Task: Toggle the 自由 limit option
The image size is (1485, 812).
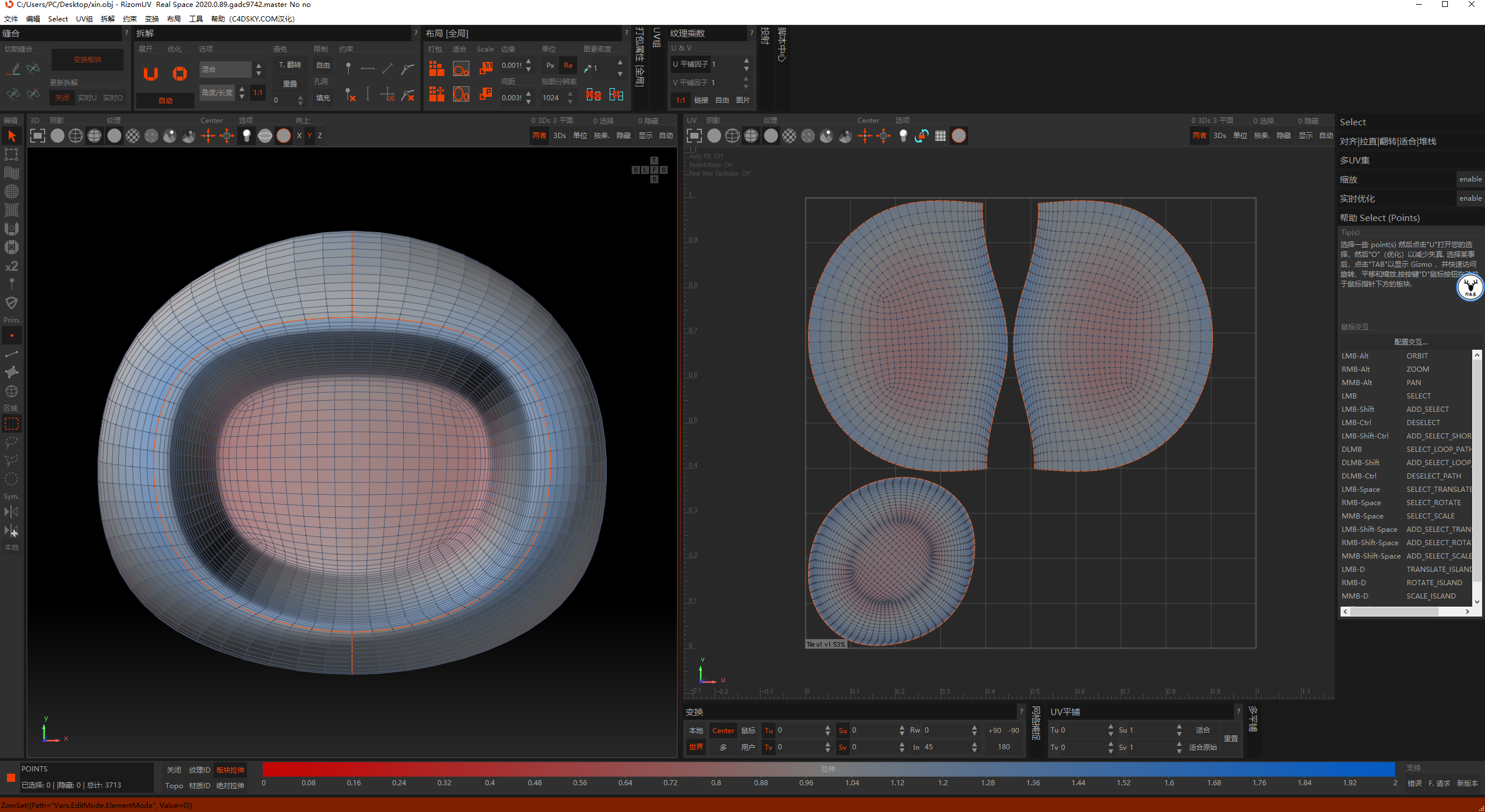Action: (x=323, y=66)
